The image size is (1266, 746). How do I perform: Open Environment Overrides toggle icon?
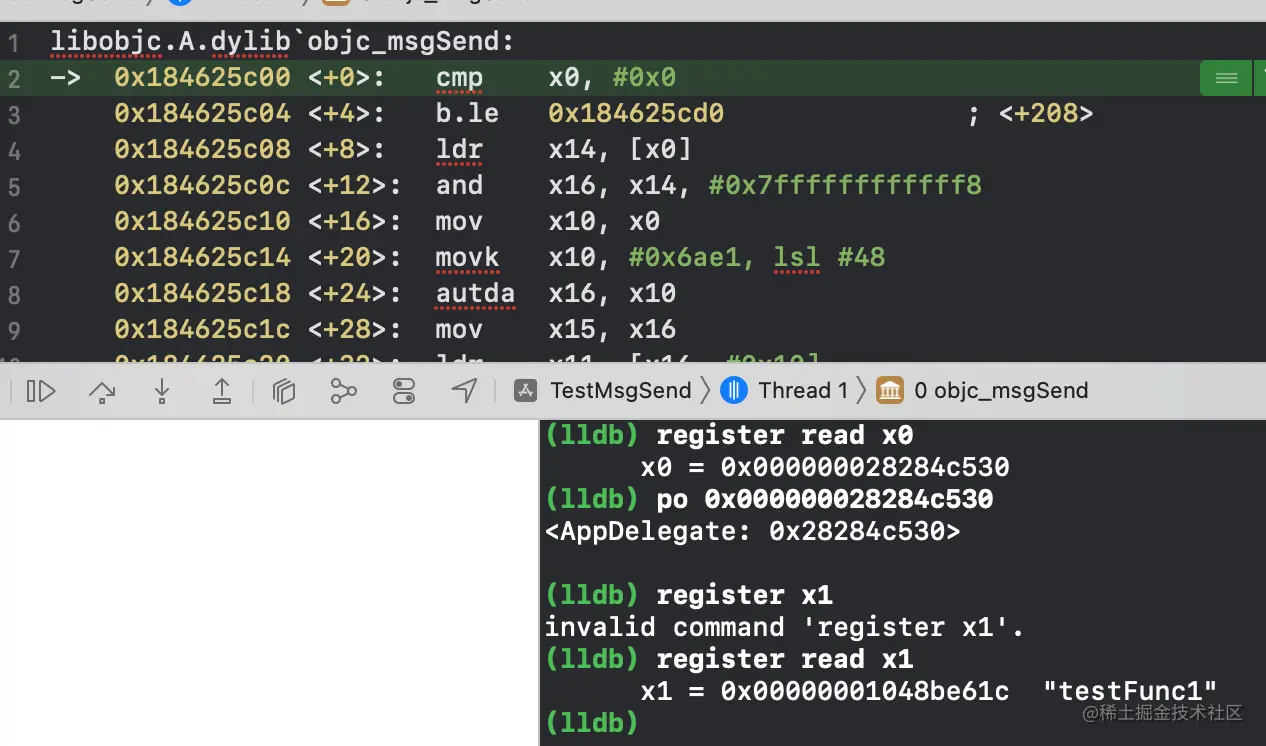click(404, 391)
